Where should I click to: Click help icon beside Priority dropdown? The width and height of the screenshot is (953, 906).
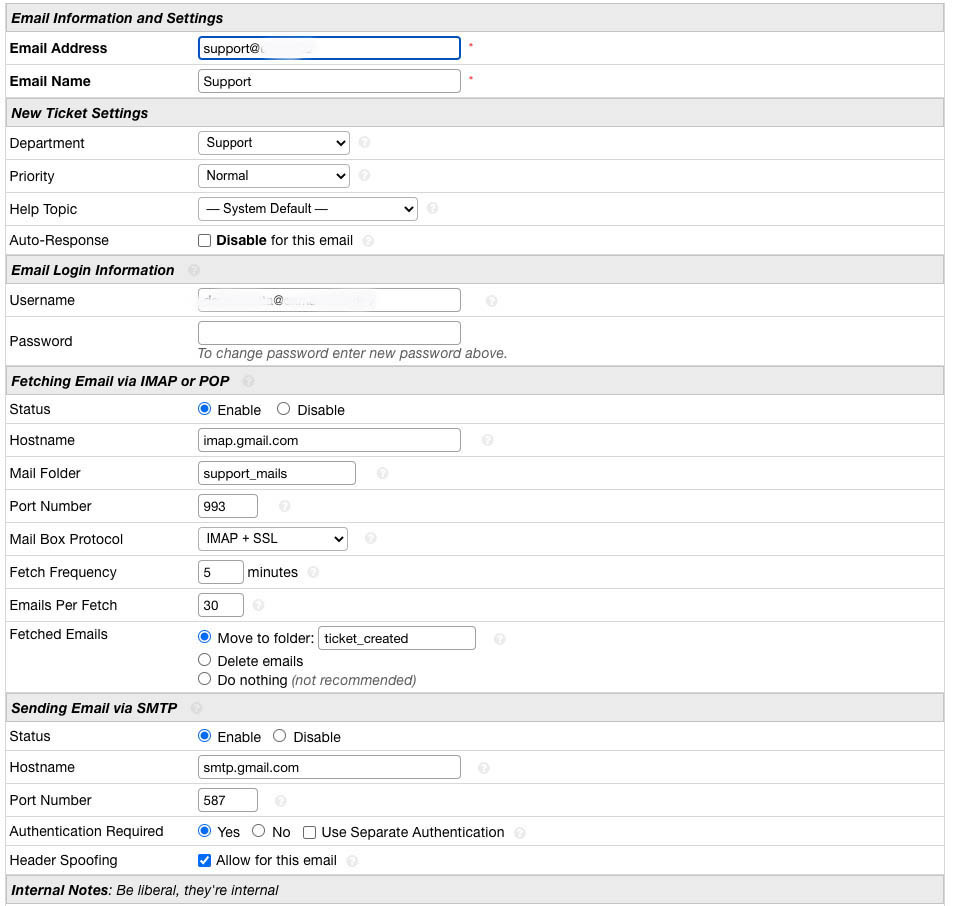click(364, 176)
